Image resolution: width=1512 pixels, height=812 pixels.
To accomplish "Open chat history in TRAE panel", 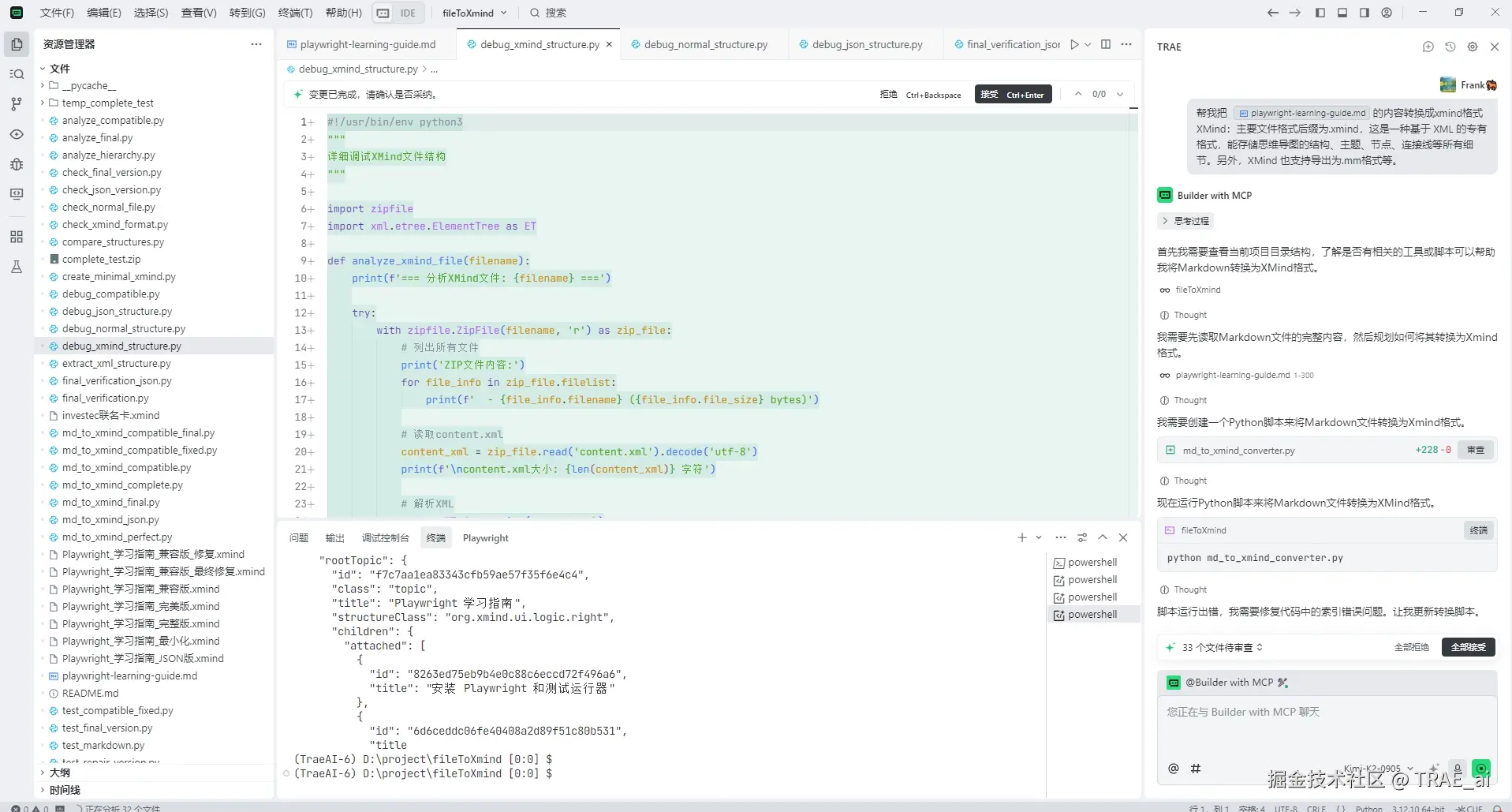I will (1450, 47).
